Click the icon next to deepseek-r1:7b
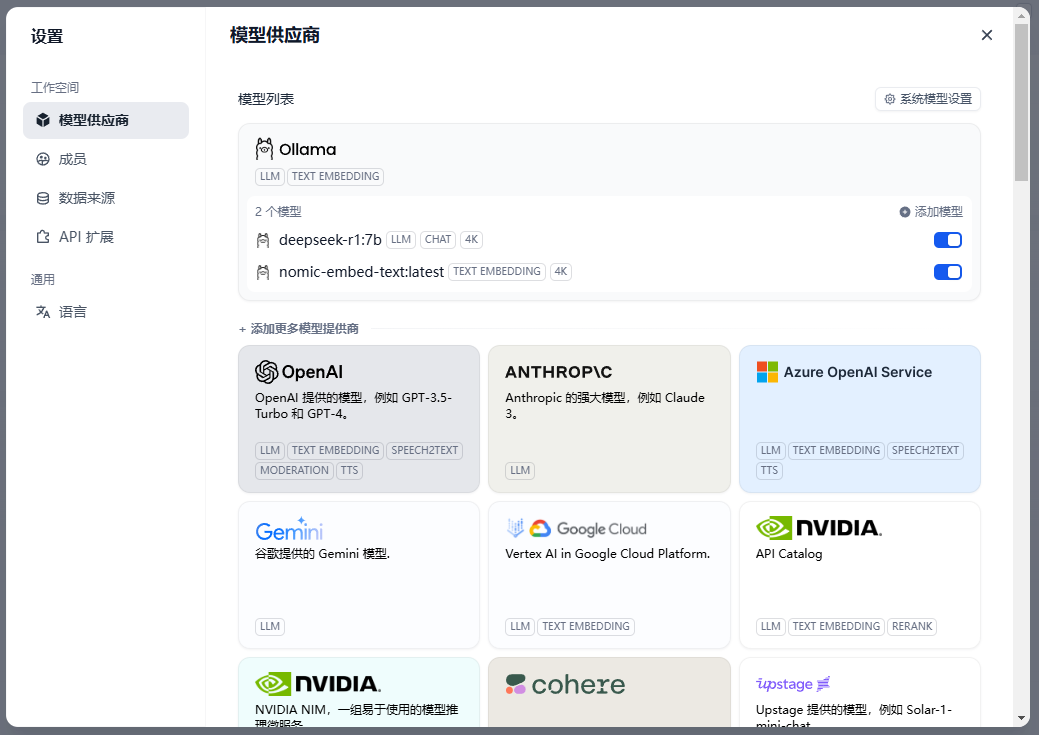This screenshot has height=735, width=1039. pos(263,240)
